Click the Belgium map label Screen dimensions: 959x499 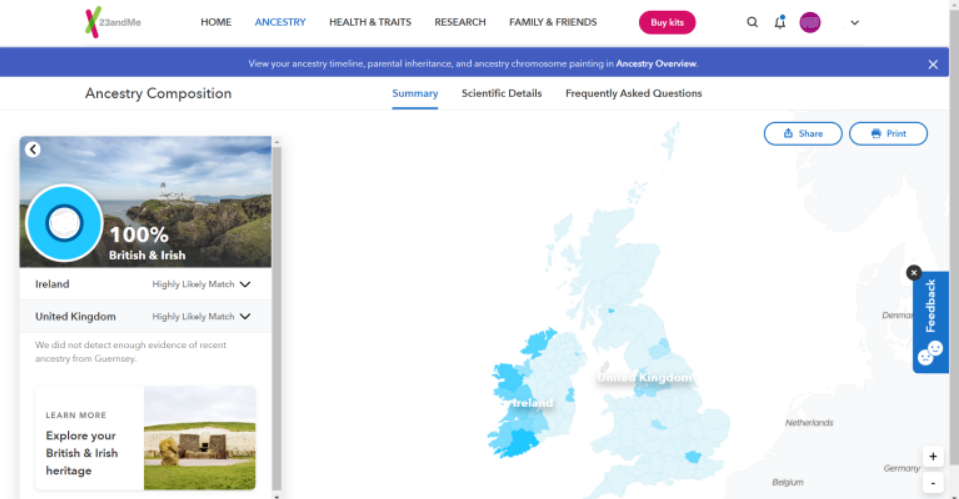coord(788,482)
